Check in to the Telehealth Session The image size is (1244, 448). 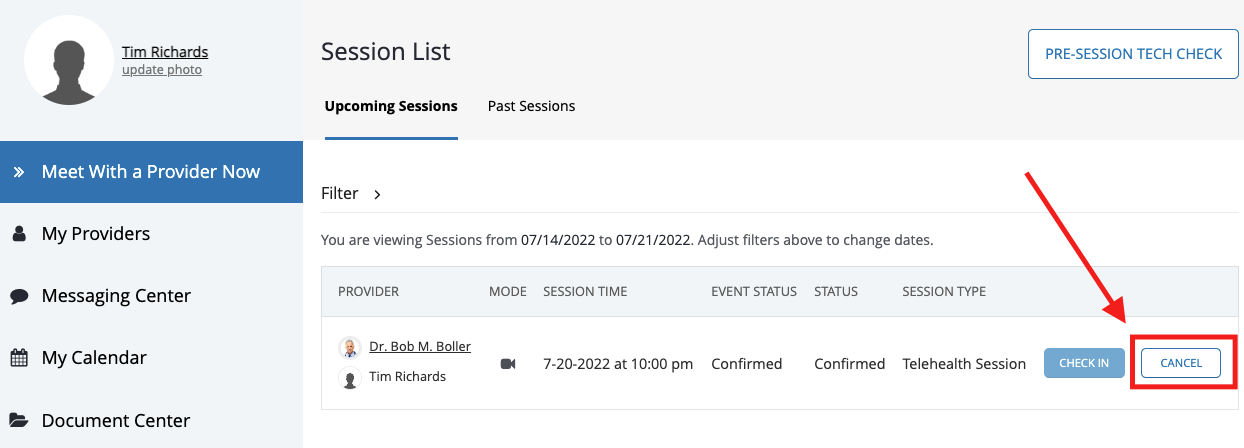pyautogui.click(x=1084, y=363)
